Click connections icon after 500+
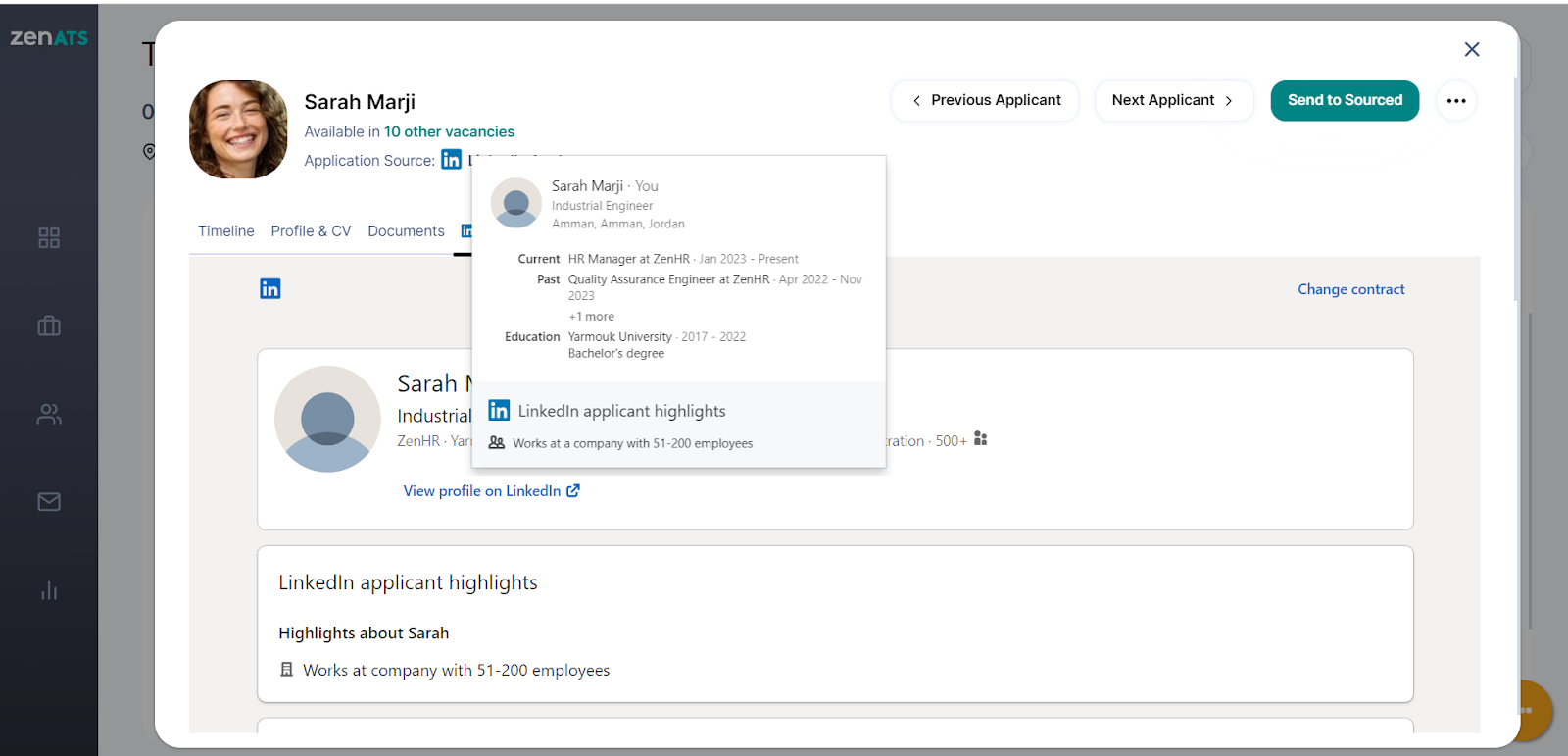The width and height of the screenshot is (1568, 756). tap(980, 438)
